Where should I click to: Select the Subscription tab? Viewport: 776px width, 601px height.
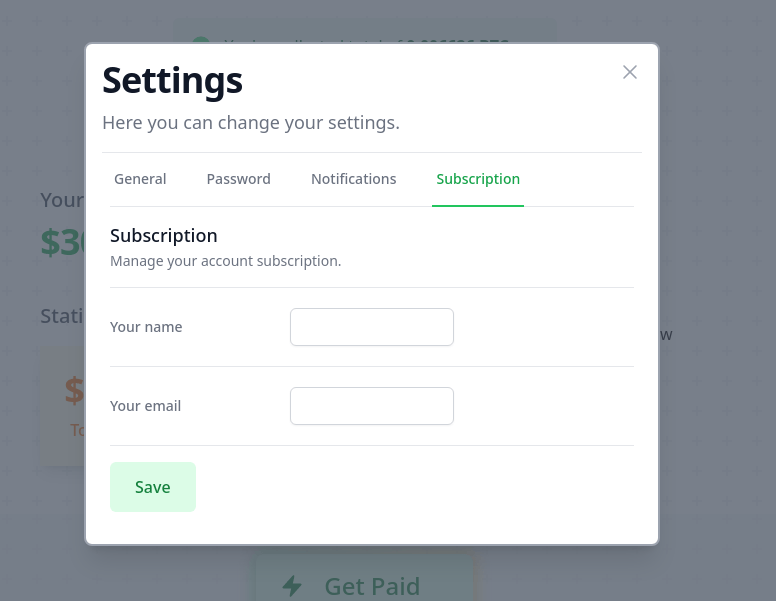[x=478, y=179]
